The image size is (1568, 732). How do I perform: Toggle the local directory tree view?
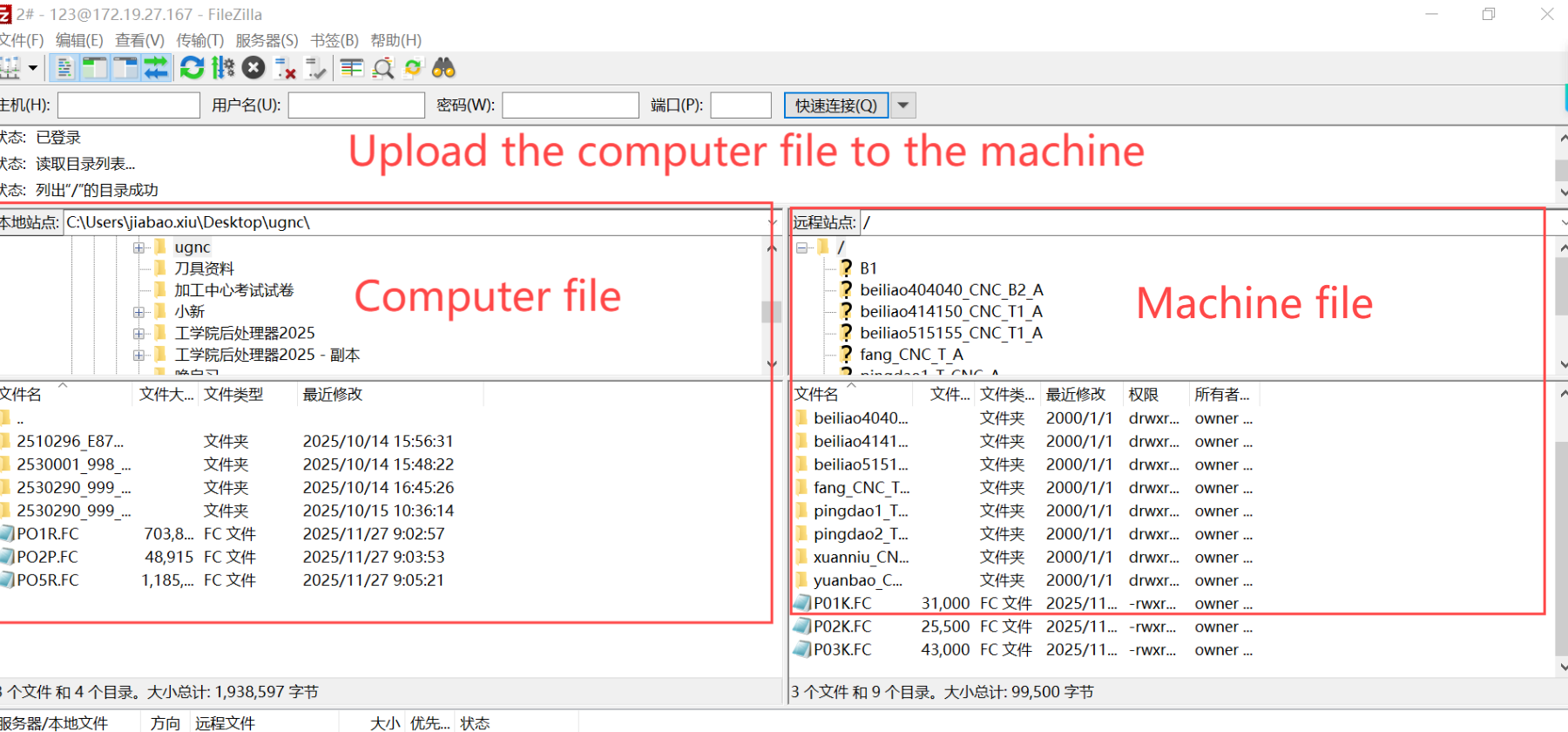[x=94, y=68]
